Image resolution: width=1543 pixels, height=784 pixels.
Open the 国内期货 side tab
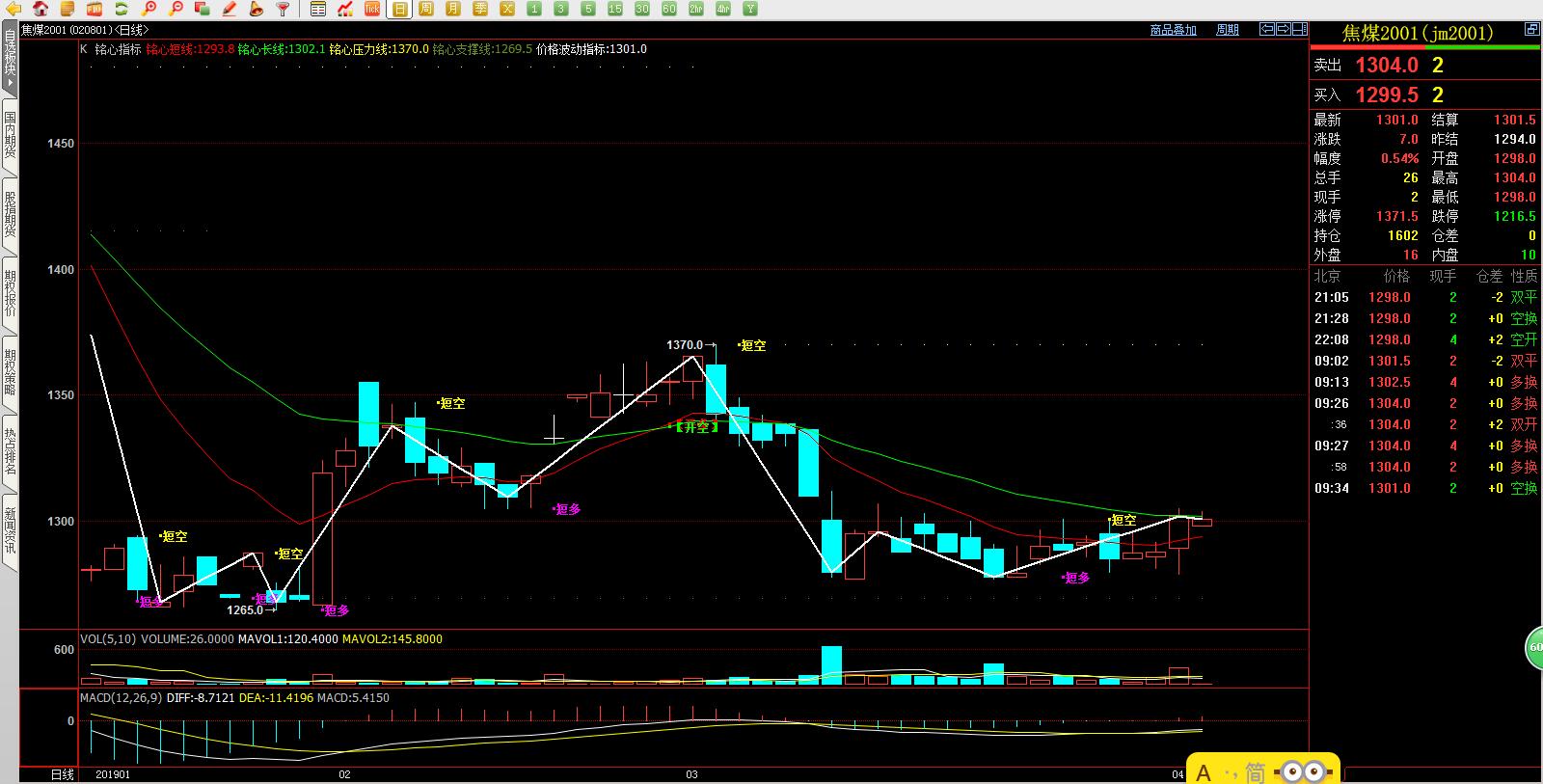(10, 136)
